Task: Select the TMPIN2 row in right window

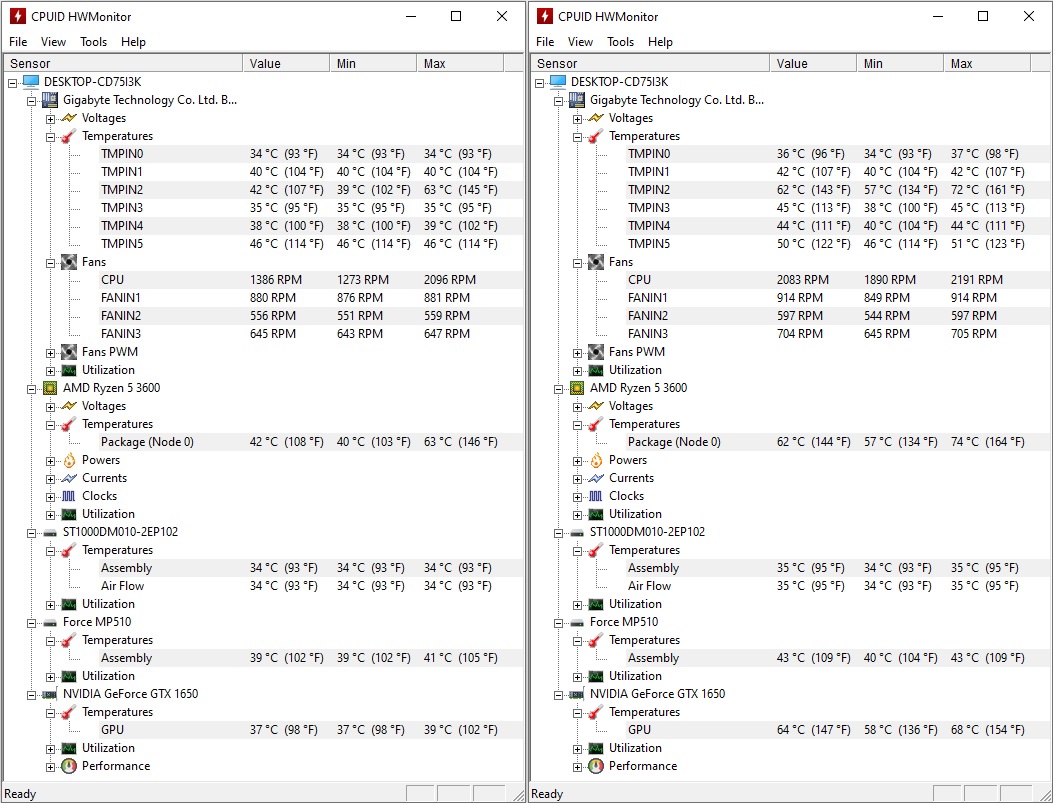Action: 649,190
